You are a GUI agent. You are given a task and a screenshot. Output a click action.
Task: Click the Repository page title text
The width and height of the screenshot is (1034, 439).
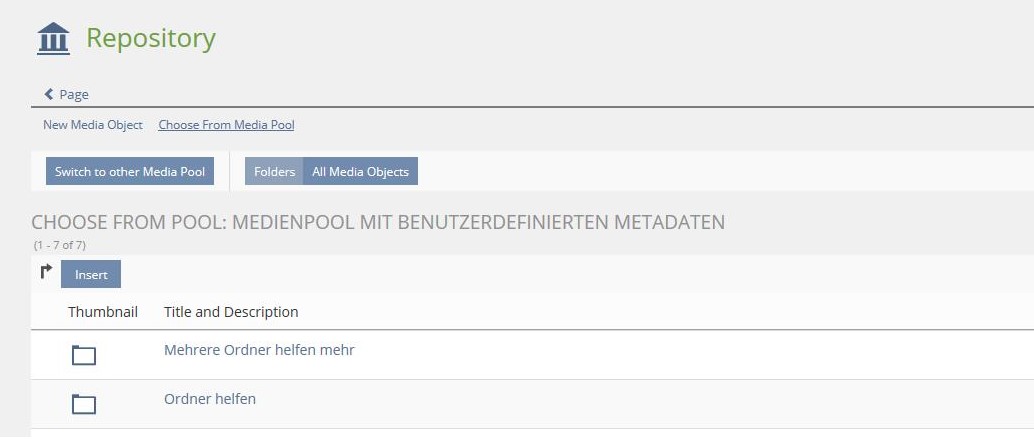click(x=151, y=38)
